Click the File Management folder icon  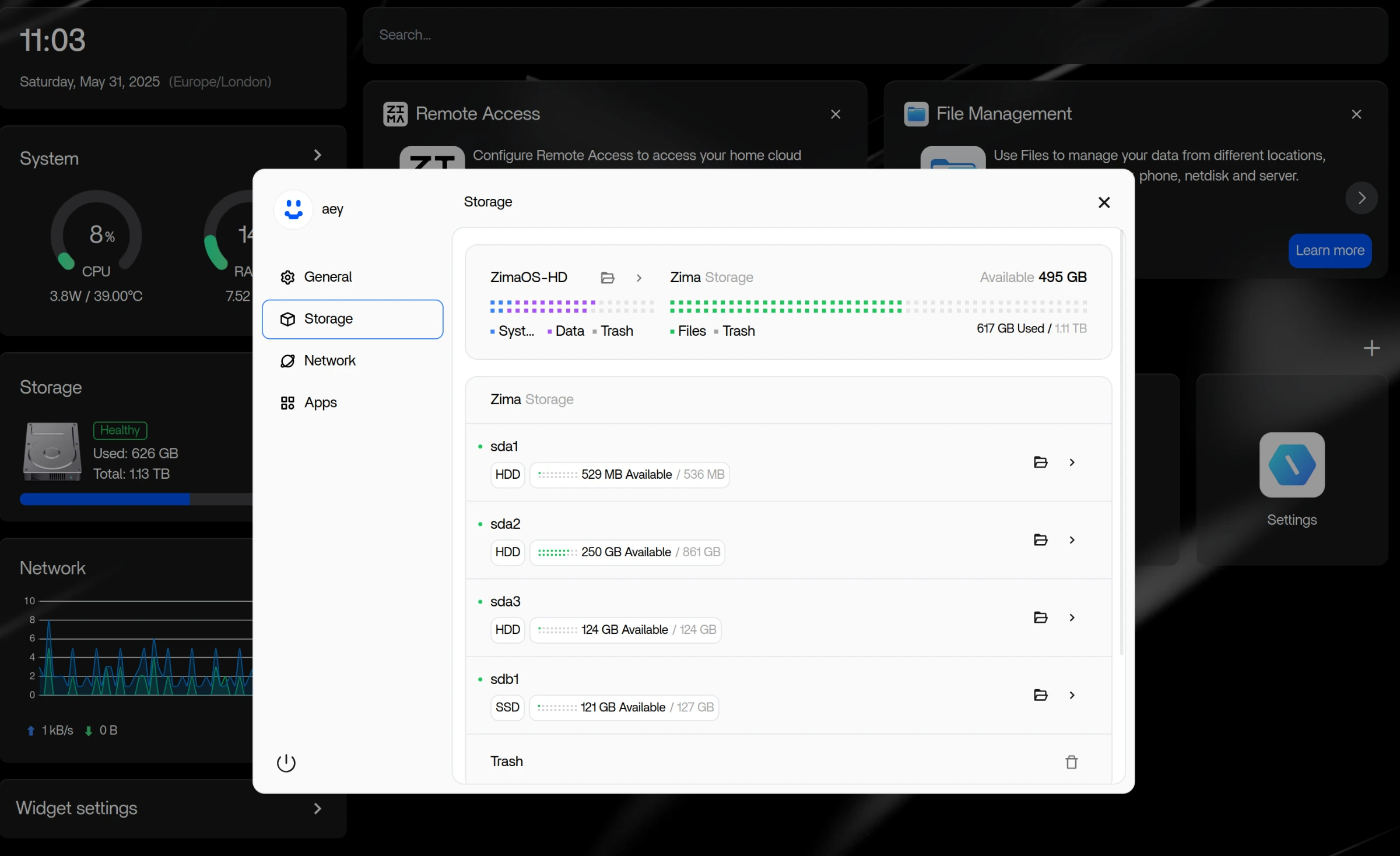(x=916, y=114)
